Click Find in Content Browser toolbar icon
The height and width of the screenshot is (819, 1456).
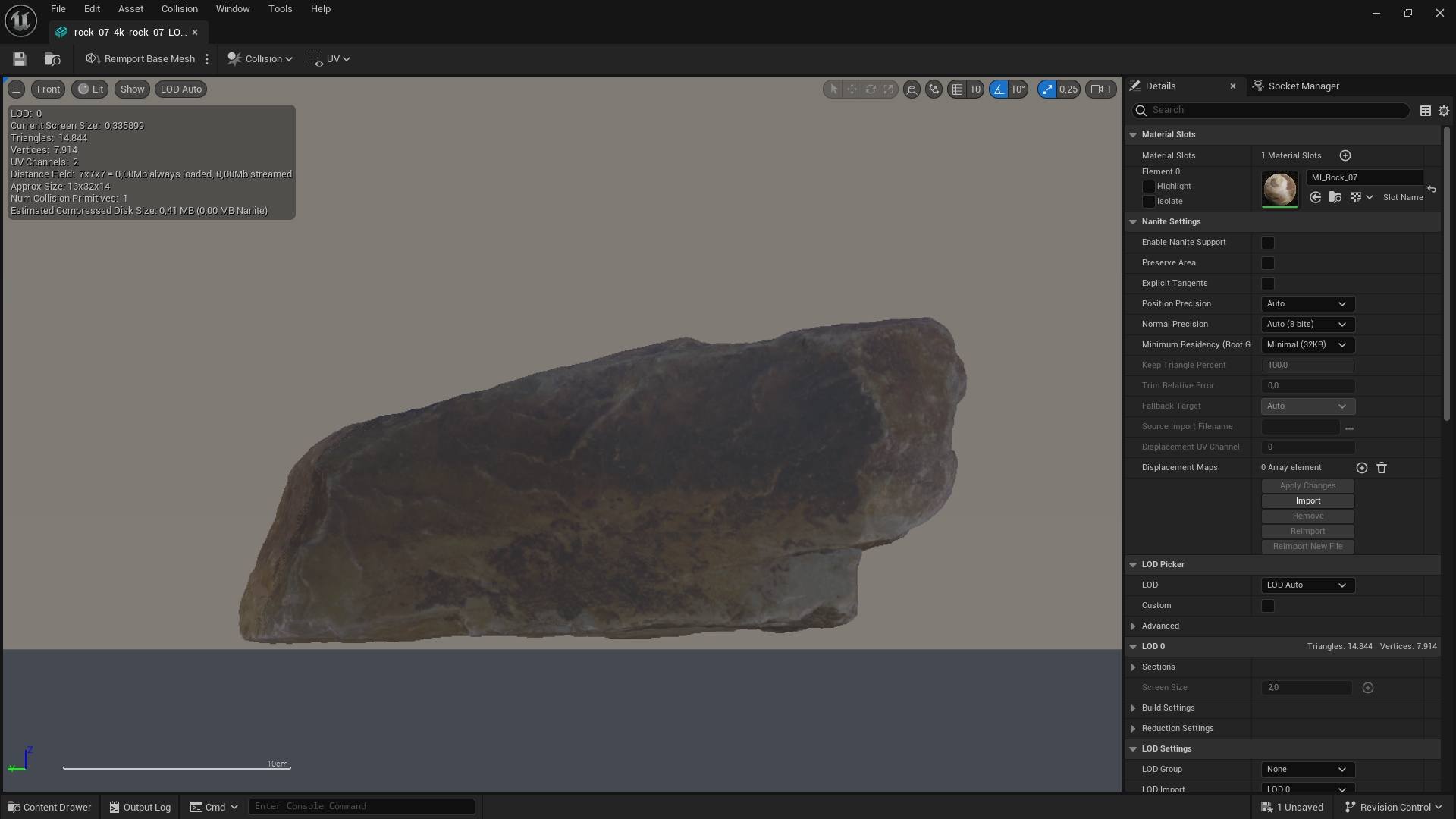click(x=52, y=58)
